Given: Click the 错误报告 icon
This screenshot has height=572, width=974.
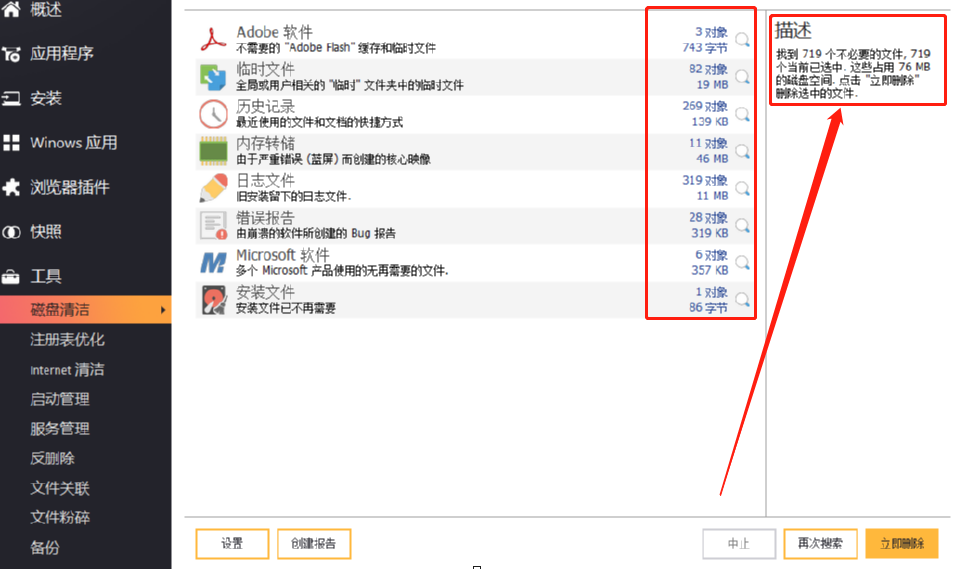Looking at the screenshot, I should [213, 225].
